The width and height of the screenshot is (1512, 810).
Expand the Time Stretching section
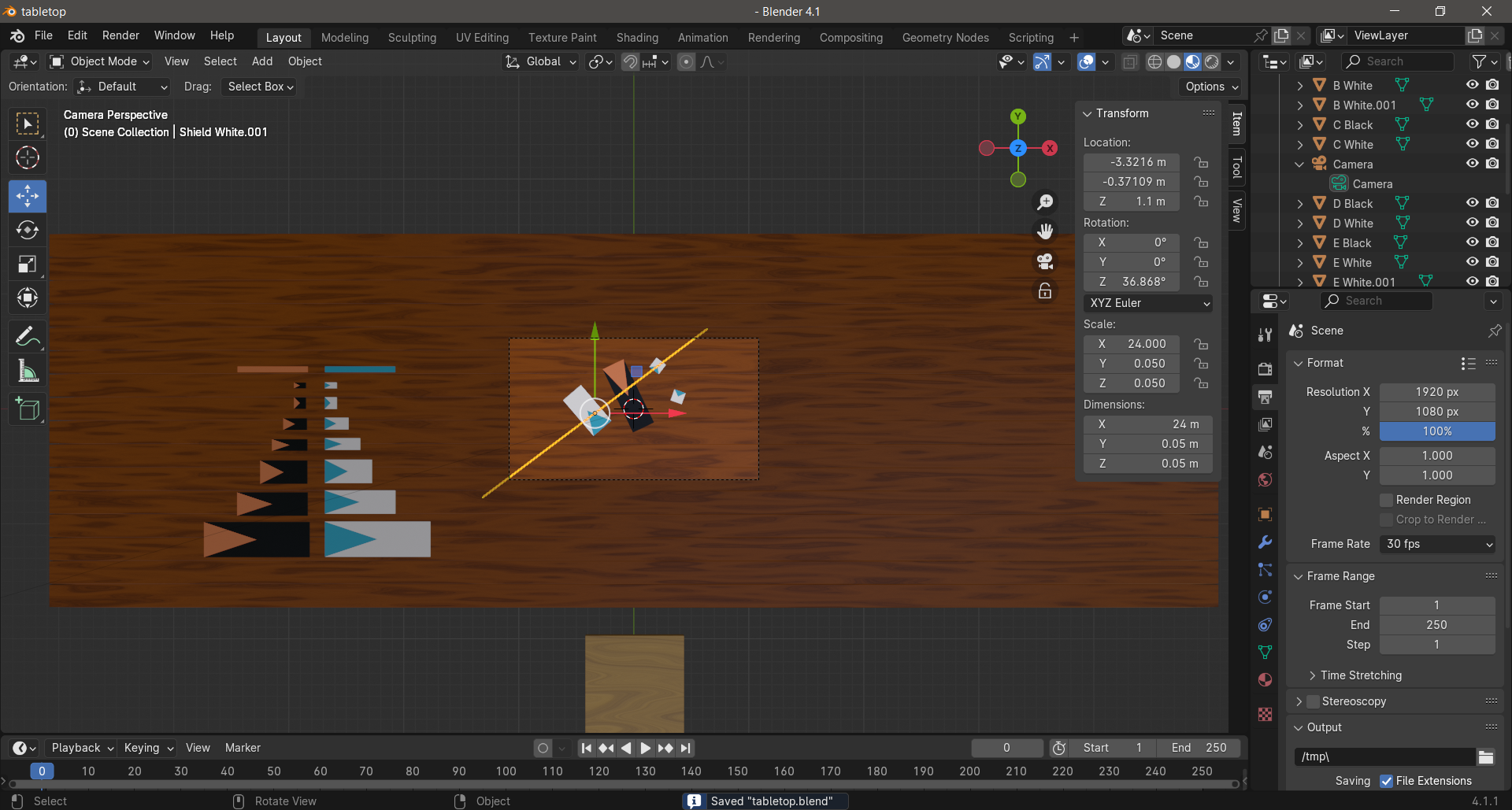click(1360, 675)
